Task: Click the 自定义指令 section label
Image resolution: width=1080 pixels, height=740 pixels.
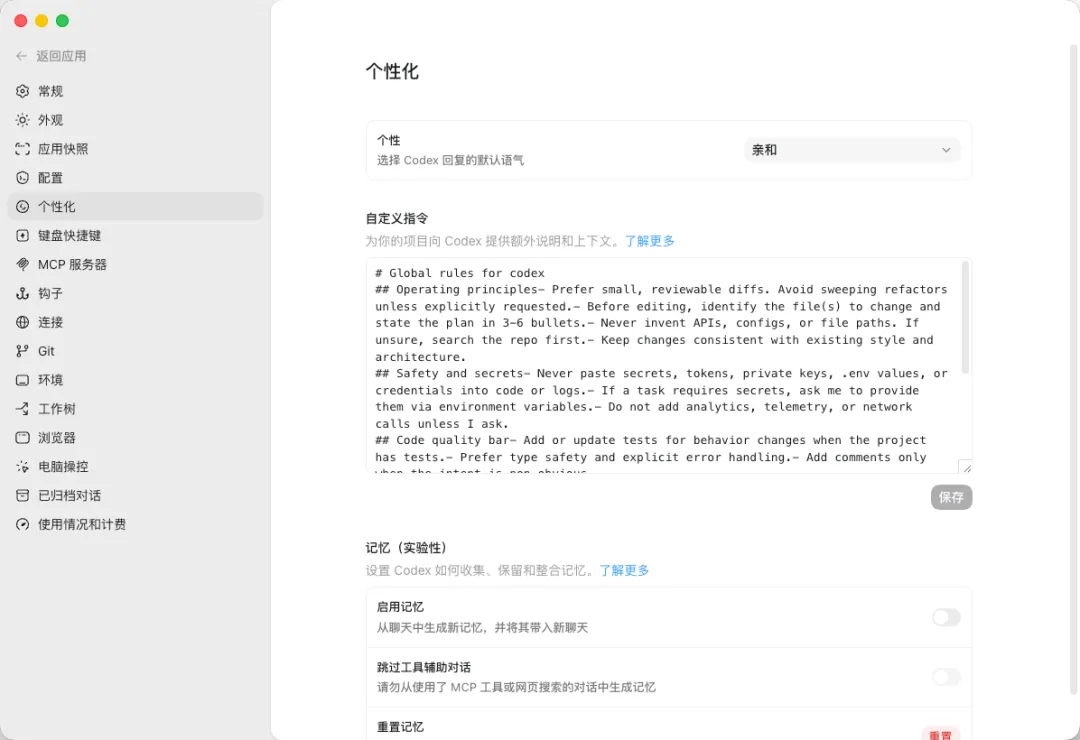Action: pos(397,218)
